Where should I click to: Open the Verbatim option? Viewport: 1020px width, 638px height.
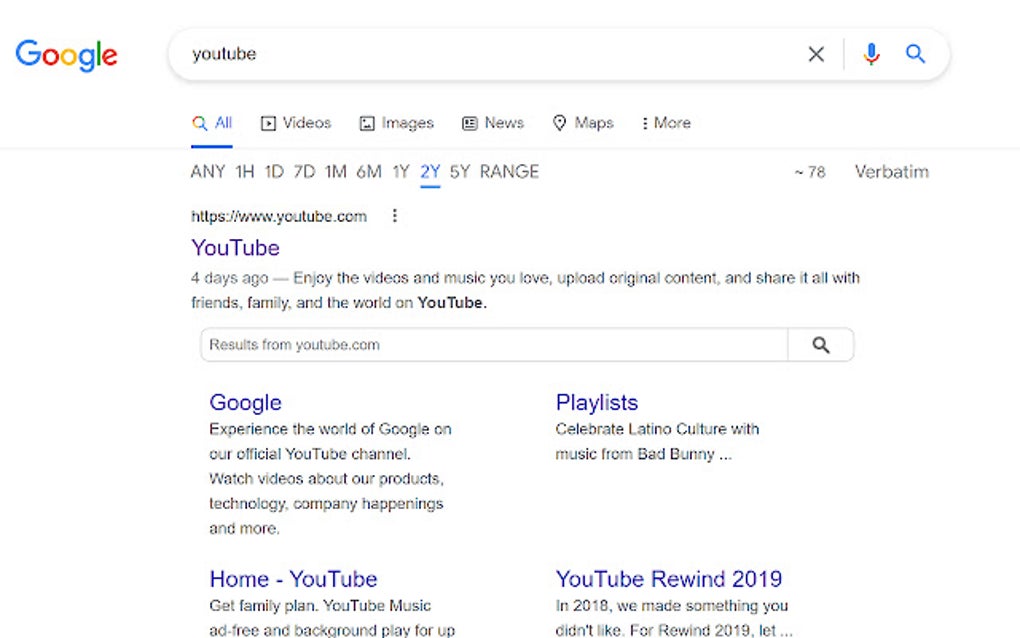pos(890,171)
